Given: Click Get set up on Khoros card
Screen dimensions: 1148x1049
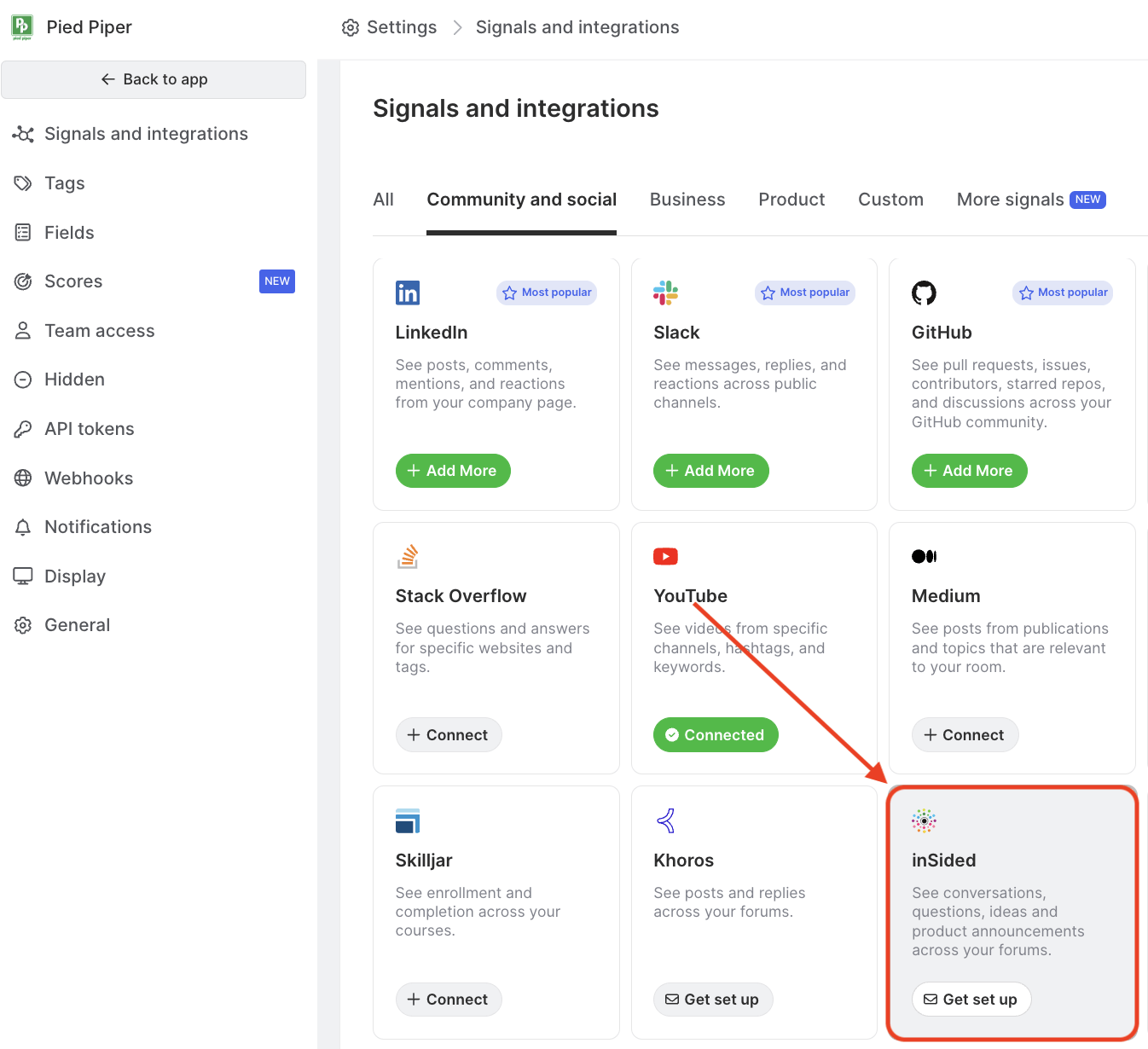Looking at the screenshot, I should click(x=713, y=1000).
